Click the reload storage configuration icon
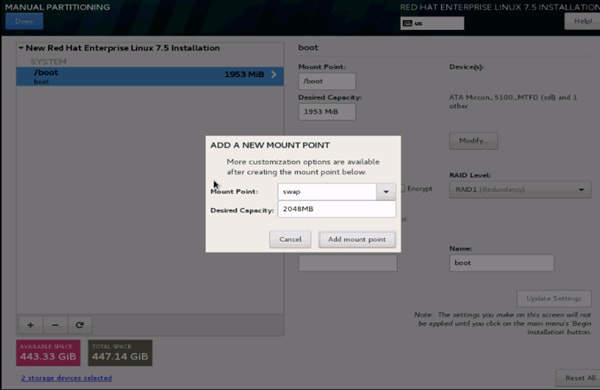The height and width of the screenshot is (390, 600). 80,325
